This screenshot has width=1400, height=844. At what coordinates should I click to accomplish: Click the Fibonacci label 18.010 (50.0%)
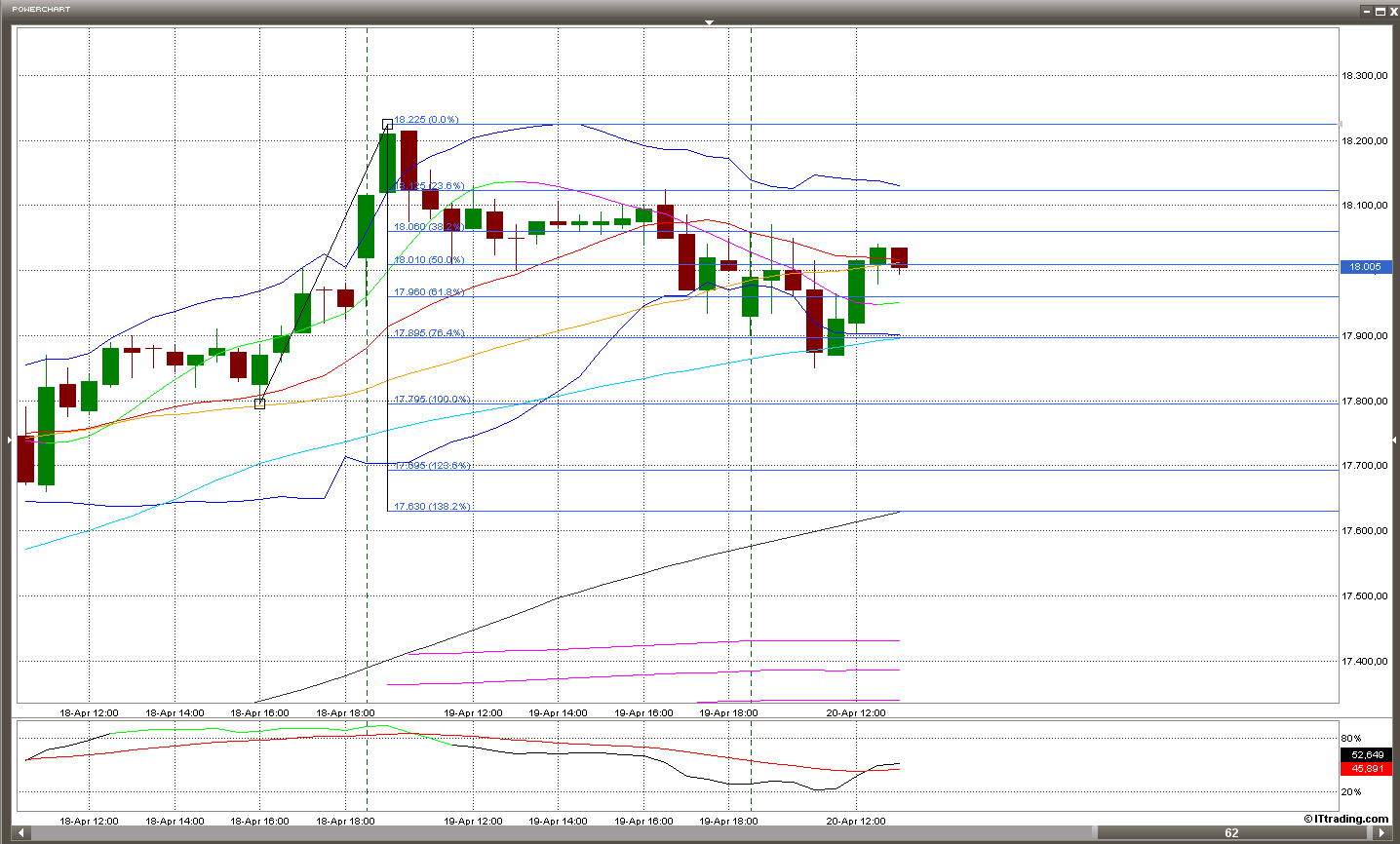tap(429, 260)
